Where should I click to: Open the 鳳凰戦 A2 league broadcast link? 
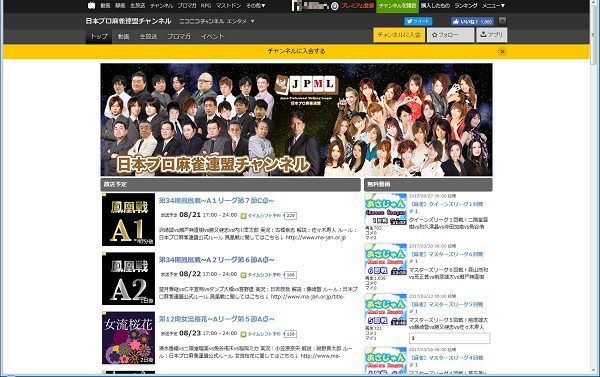coord(217,260)
